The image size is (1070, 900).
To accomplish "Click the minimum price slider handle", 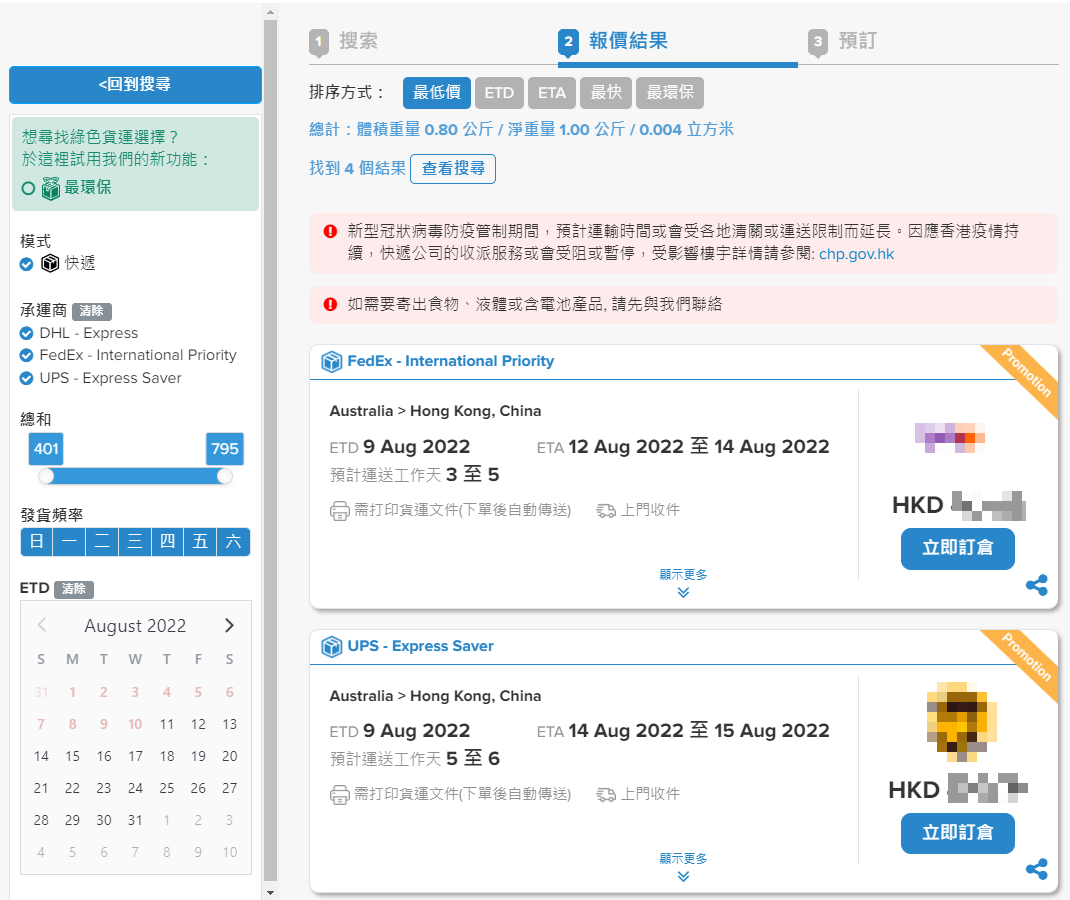I will [x=46, y=476].
